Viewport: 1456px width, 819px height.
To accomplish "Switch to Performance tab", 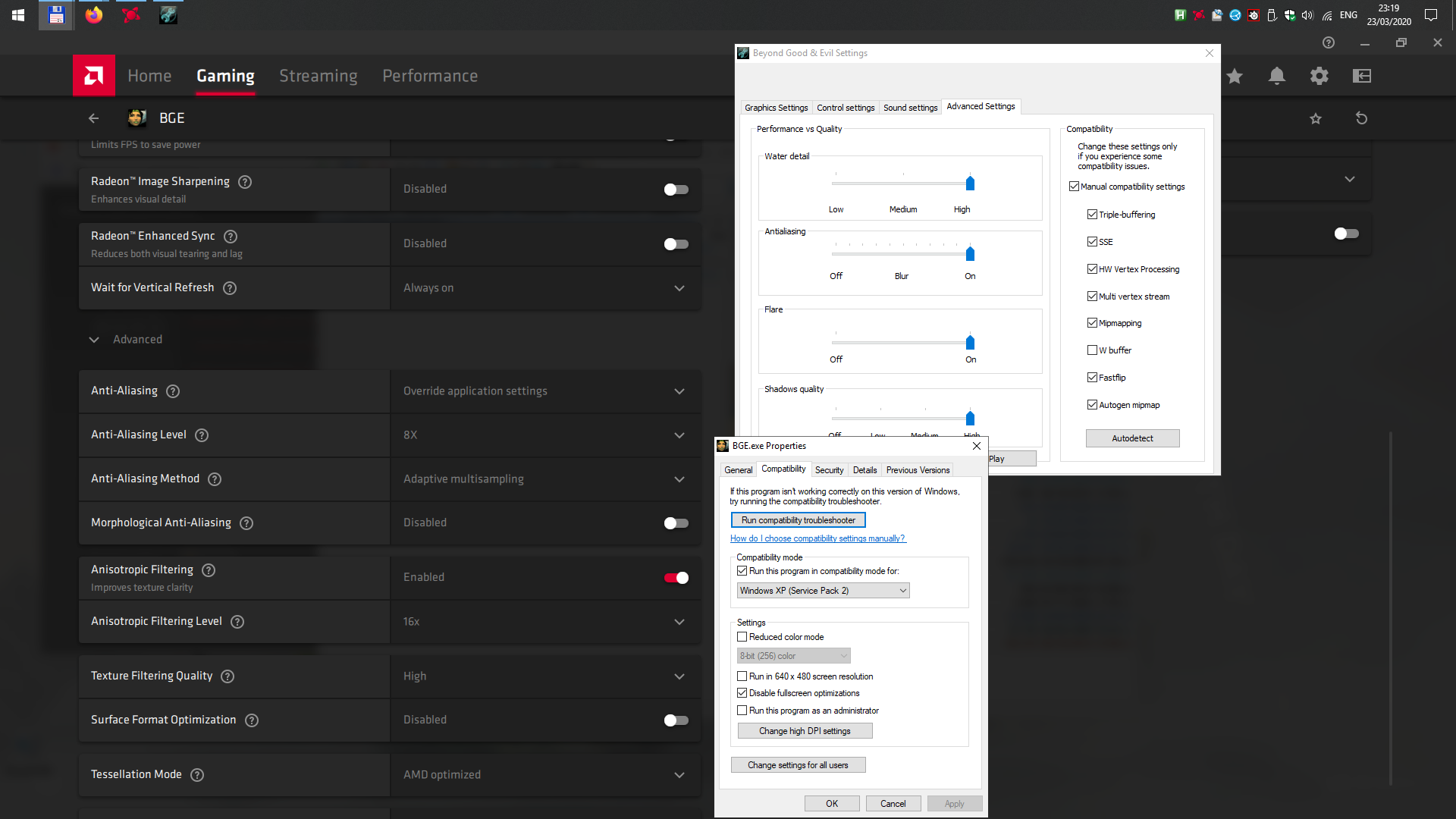I will tap(430, 76).
